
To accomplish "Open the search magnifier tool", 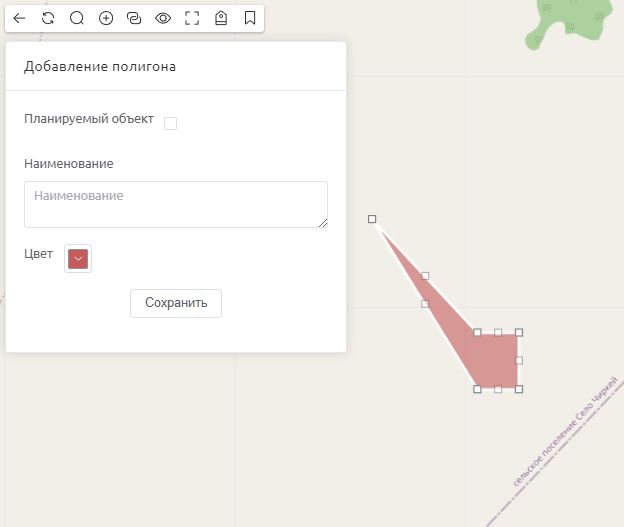I will [77, 18].
